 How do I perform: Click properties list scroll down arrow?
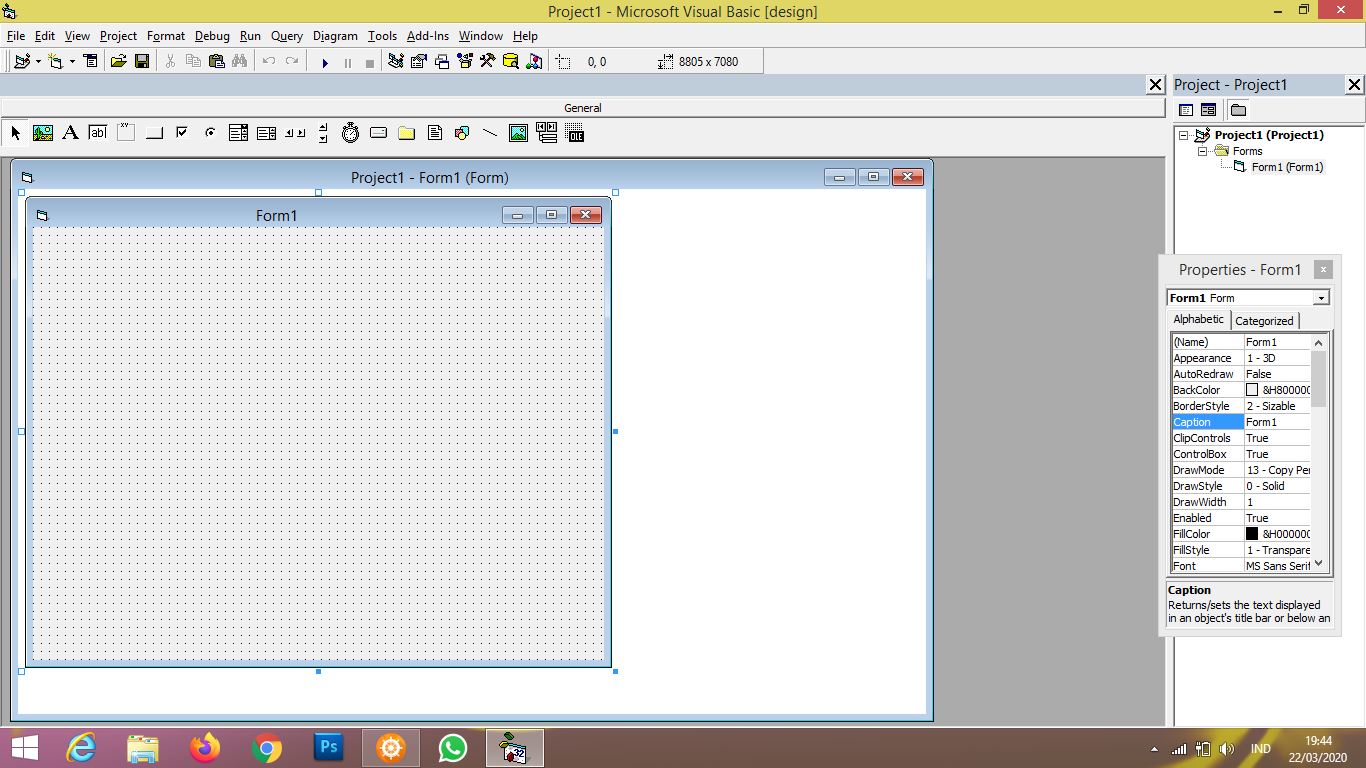point(1318,564)
